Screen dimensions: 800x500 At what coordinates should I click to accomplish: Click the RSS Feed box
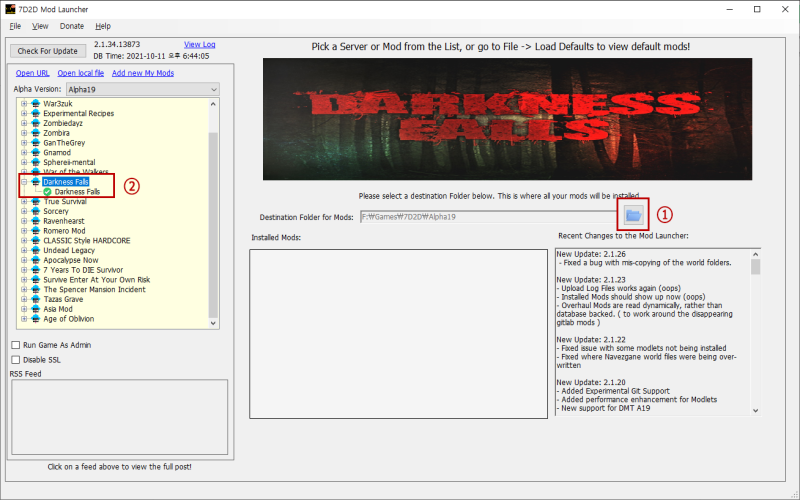tap(119, 417)
